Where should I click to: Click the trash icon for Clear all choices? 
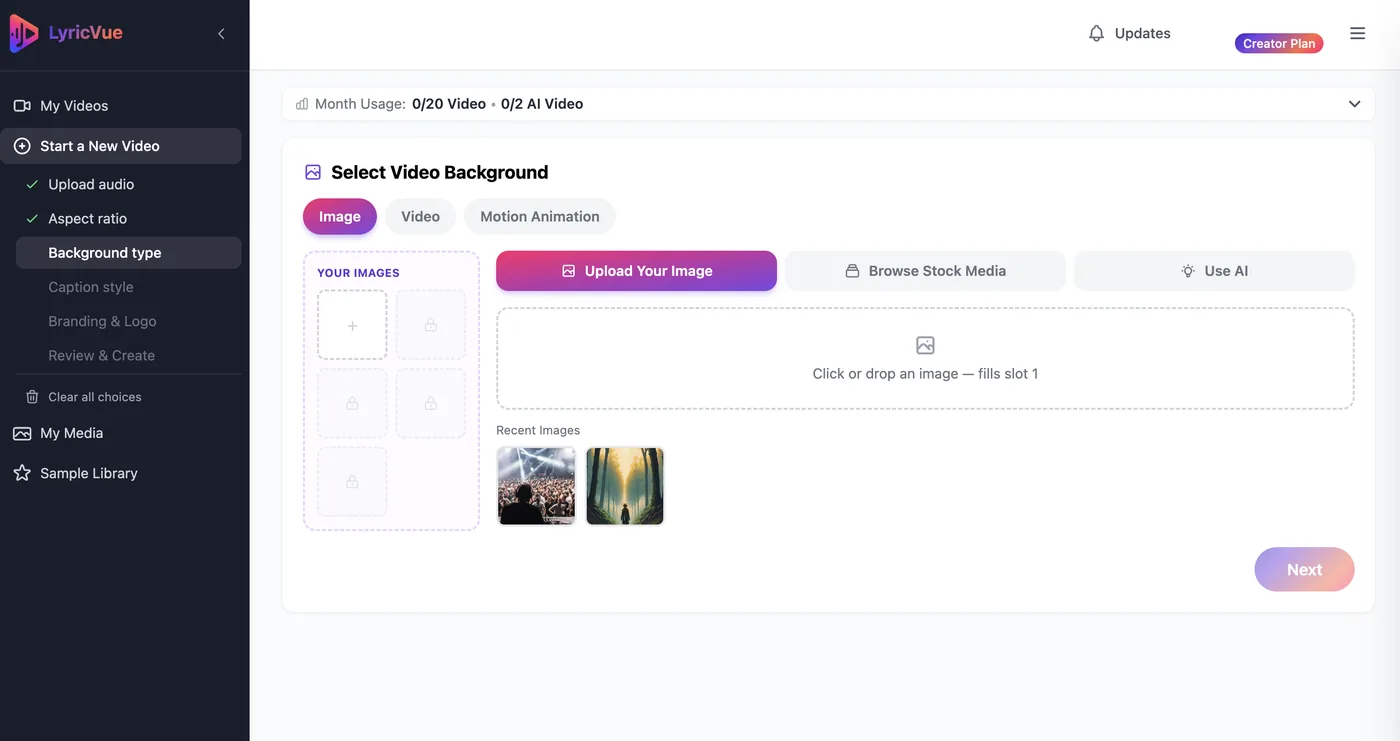tap(32, 397)
